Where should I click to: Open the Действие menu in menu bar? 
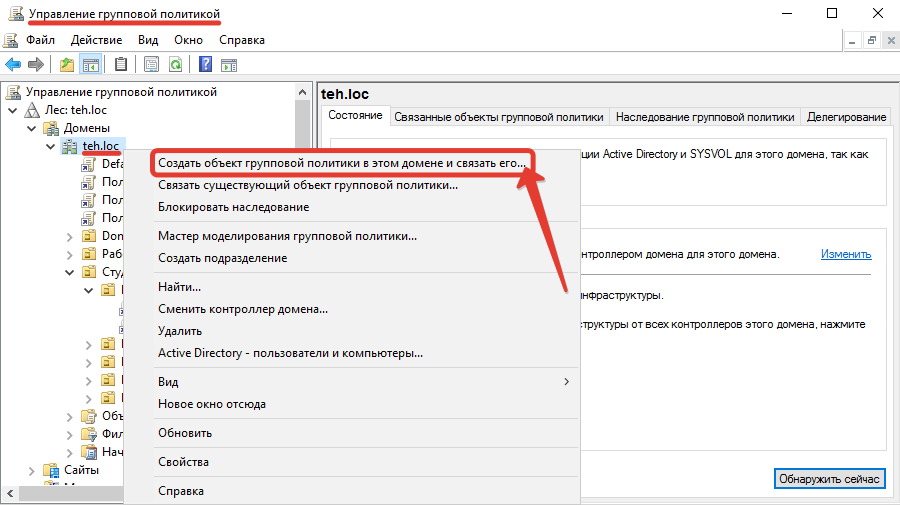click(x=96, y=40)
